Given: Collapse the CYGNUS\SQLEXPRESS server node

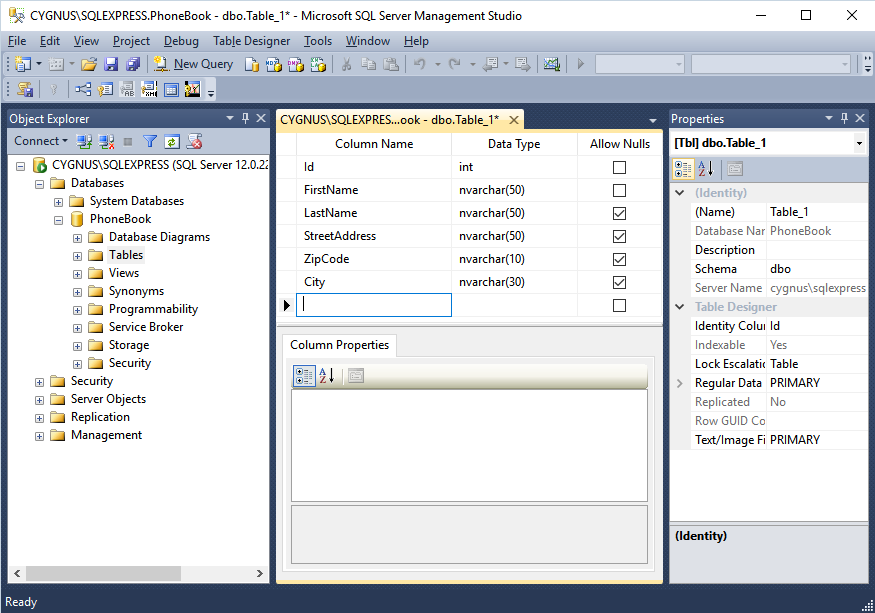Looking at the screenshot, I should [x=21, y=166].
